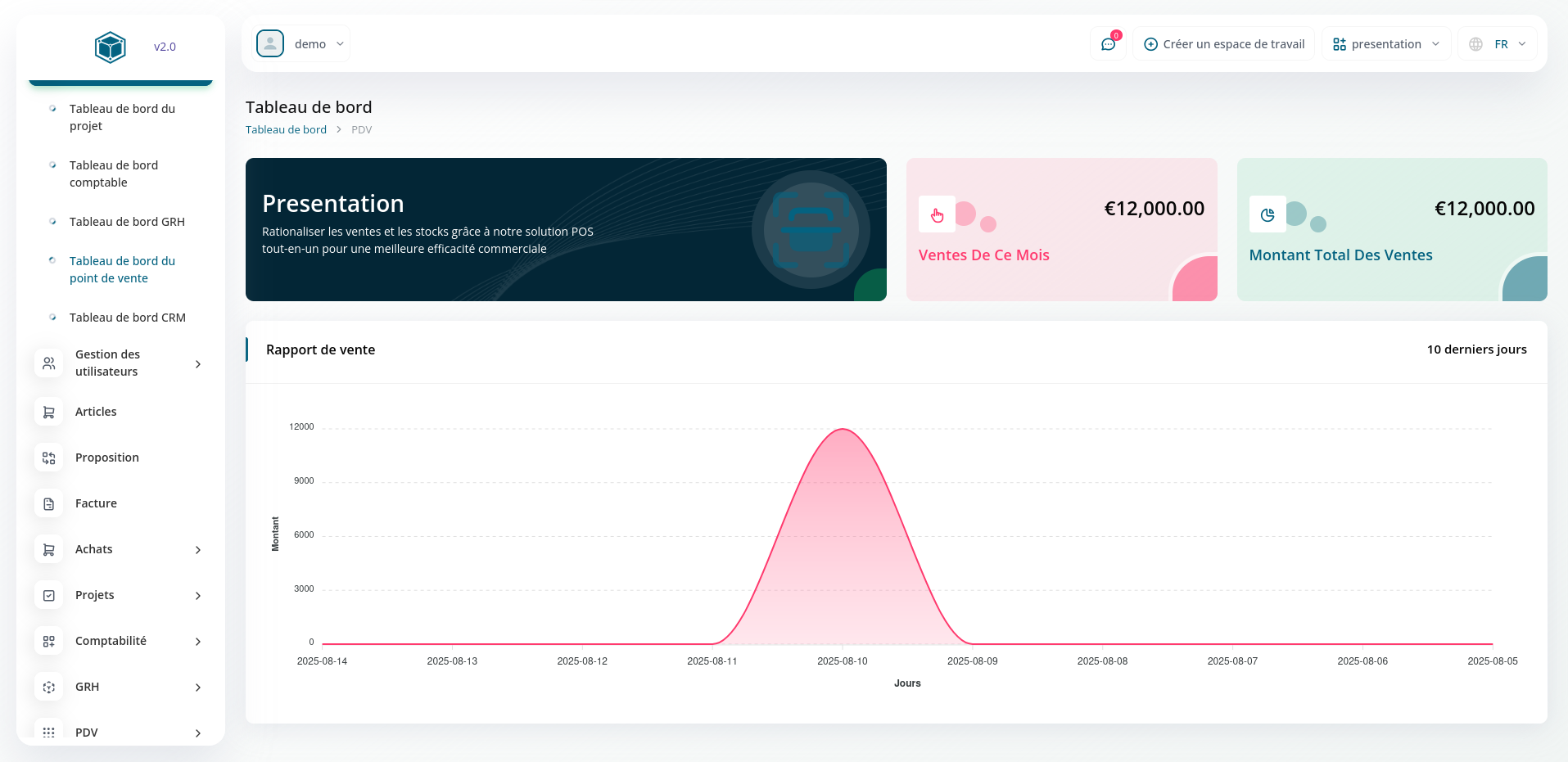1568x762 pixels.
Task: Click the Facture document icon
Action: [x=49, y=503]
